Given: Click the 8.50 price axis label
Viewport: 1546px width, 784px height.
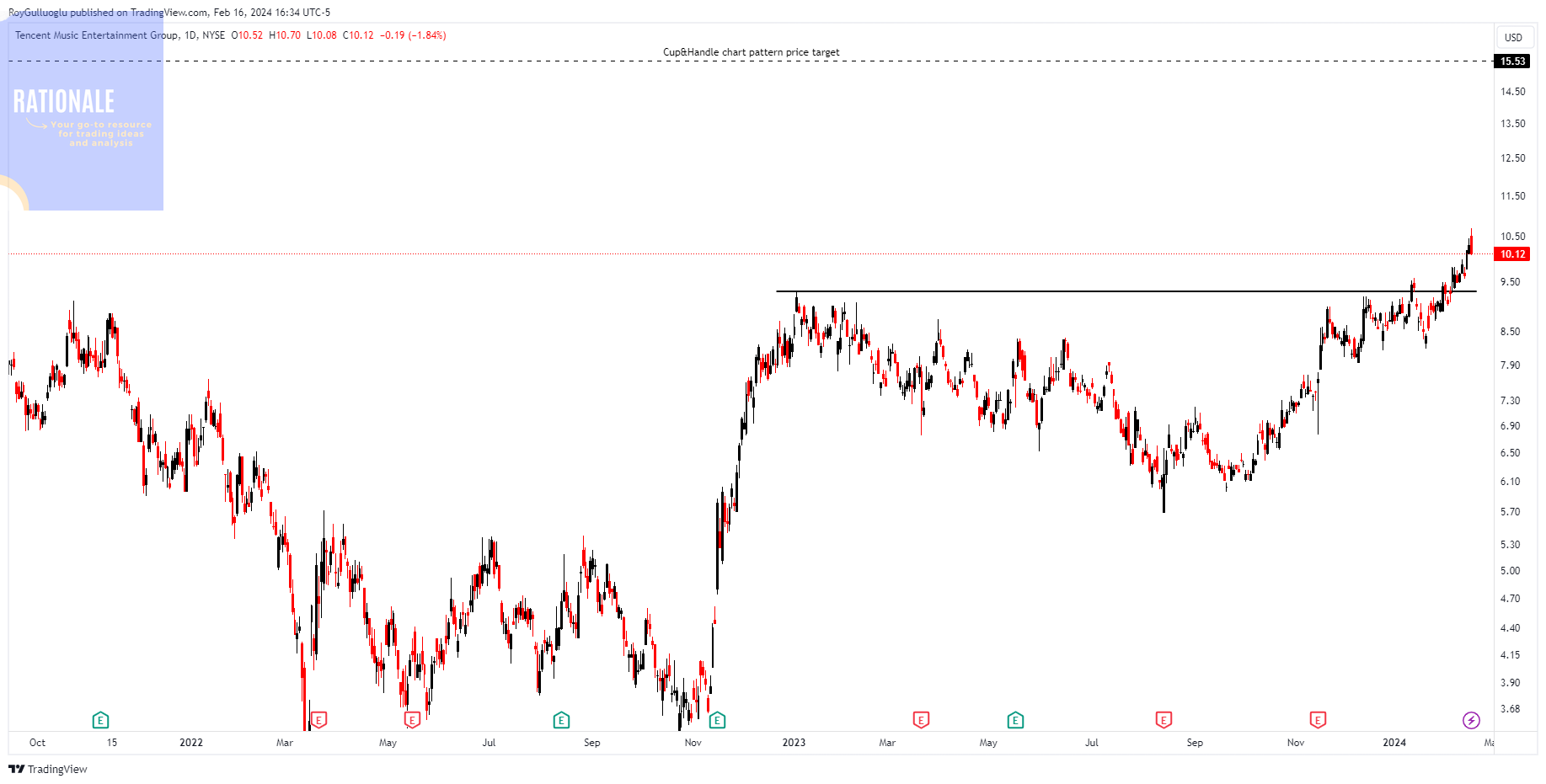Looking at the screenshot, I should (1511, 332).
